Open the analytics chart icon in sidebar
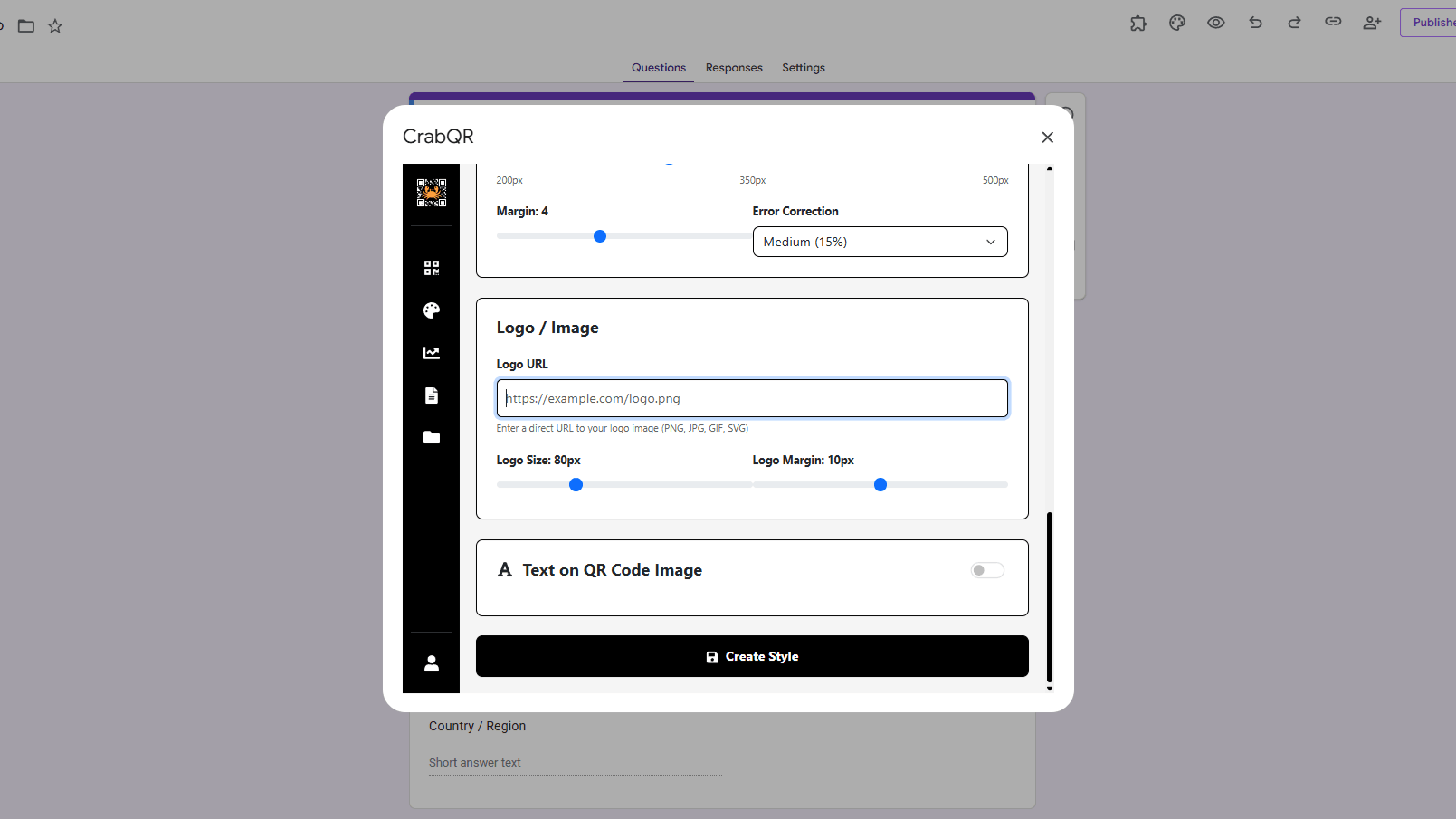Viewport: 1456px width, 819px height. [431, 353]
